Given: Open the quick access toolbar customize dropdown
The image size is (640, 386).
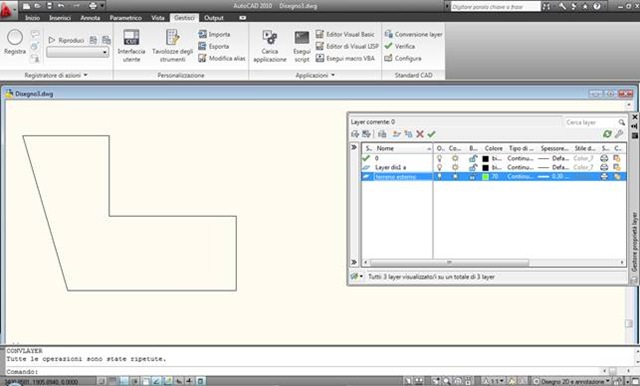Looking at the screenshot, I should (x=102, y=6).
